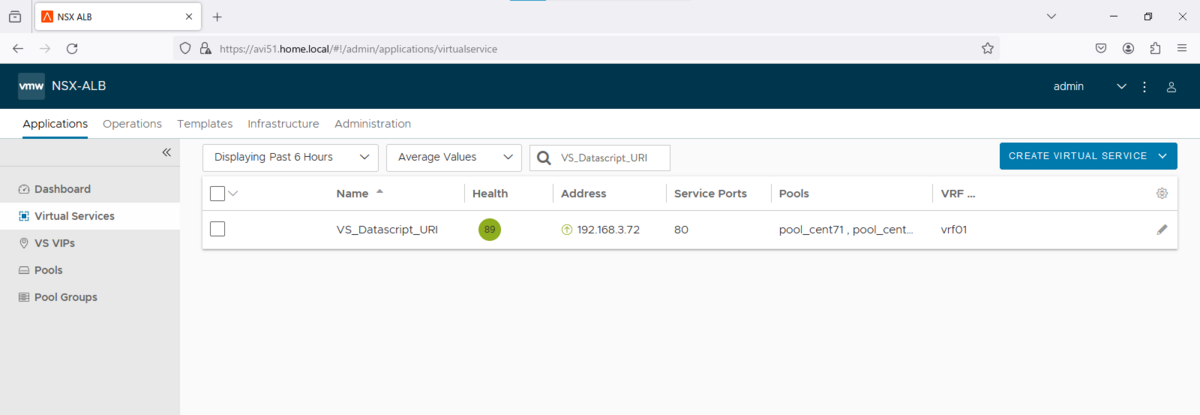Open the Firefox account icon
Screen dimensions: 1200x415
pyautogui.click(x=1128, y=48)
